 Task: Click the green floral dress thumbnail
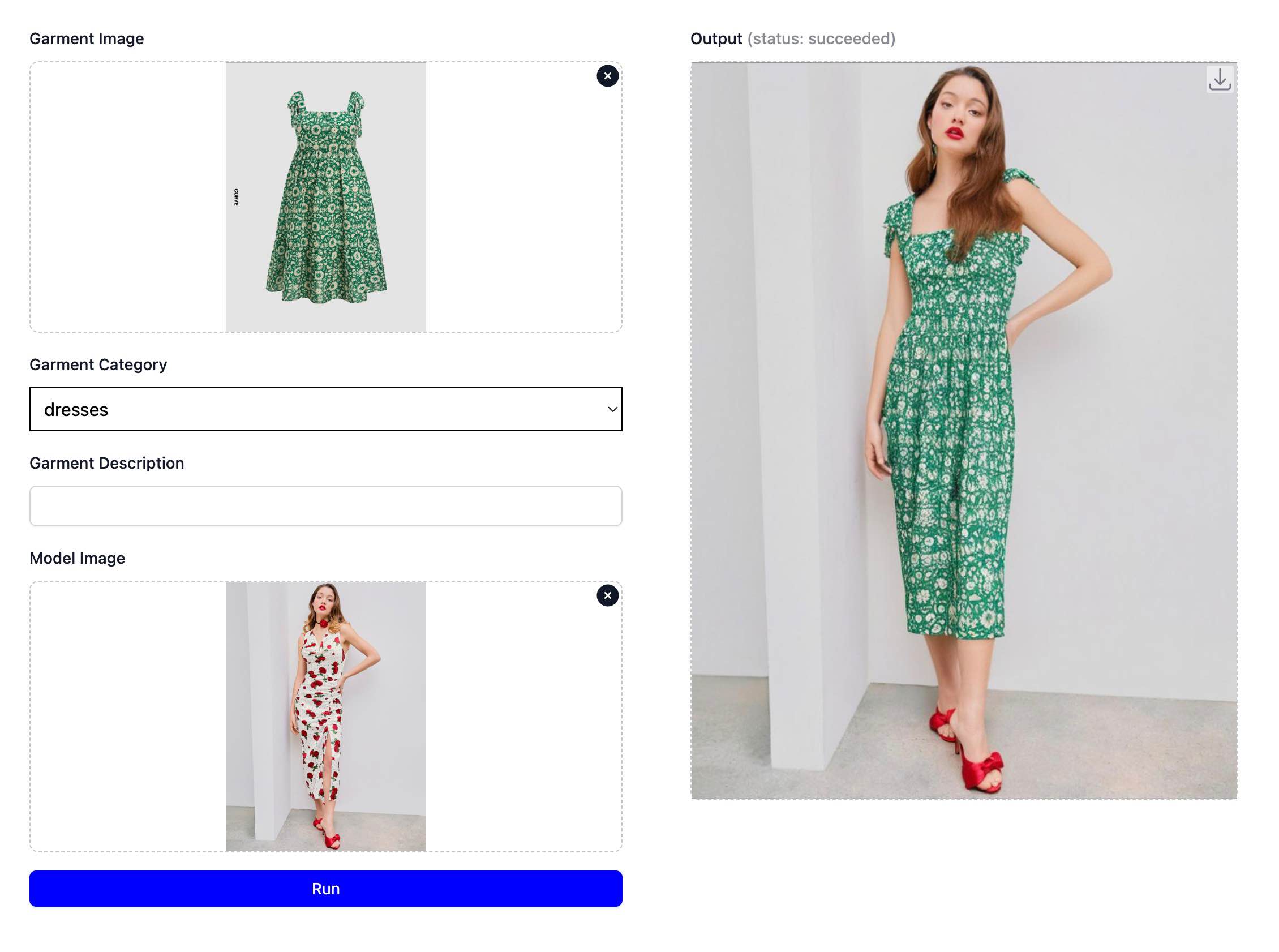[325, 196]
